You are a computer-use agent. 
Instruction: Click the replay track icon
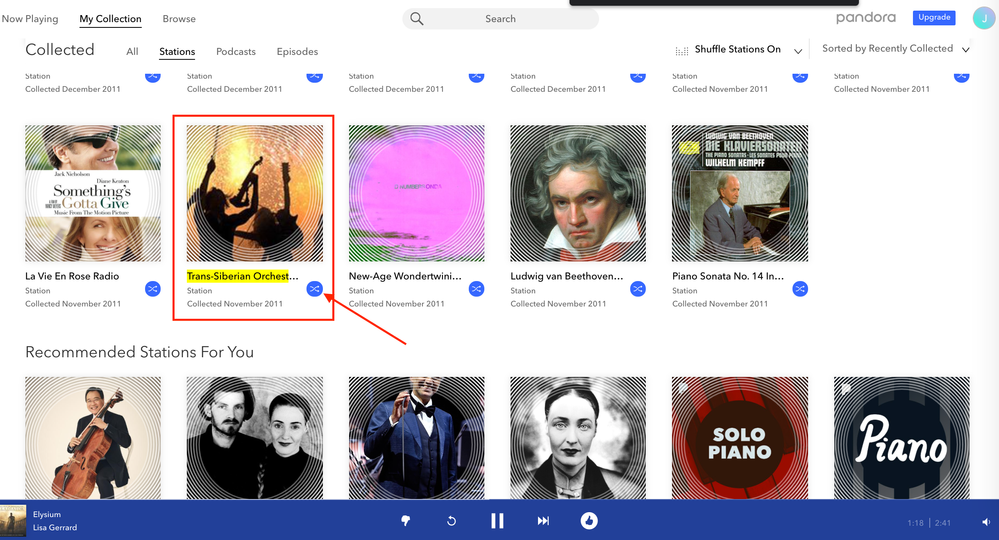[x=451, y=521]
